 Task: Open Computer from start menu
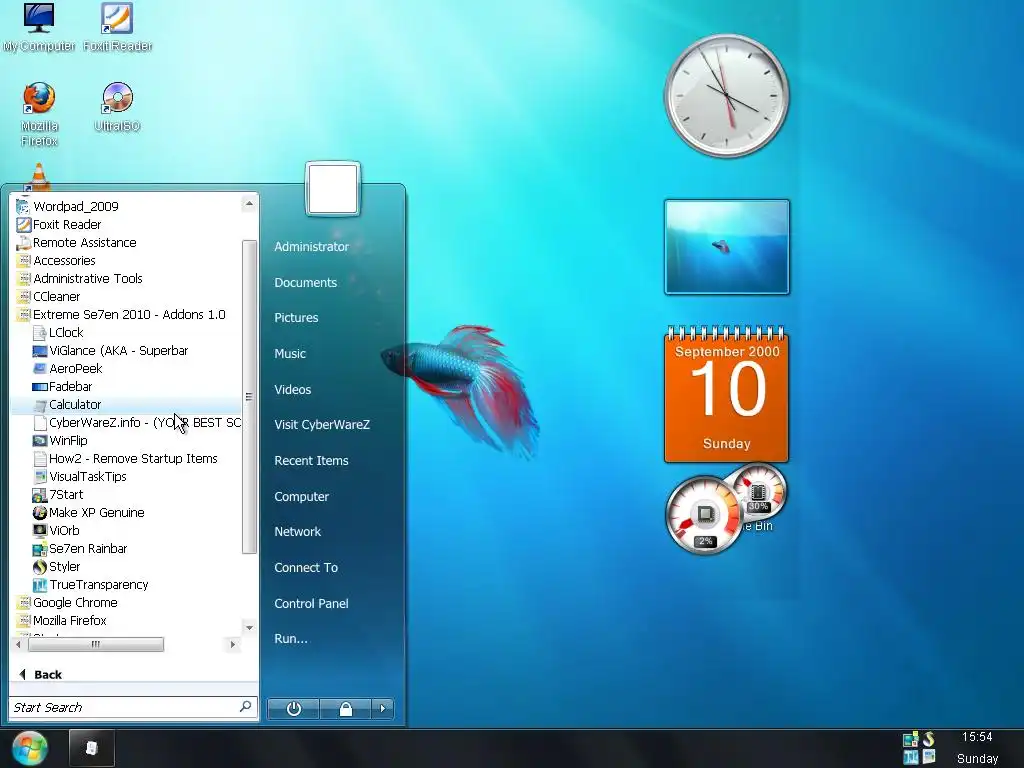coord(302,497)
